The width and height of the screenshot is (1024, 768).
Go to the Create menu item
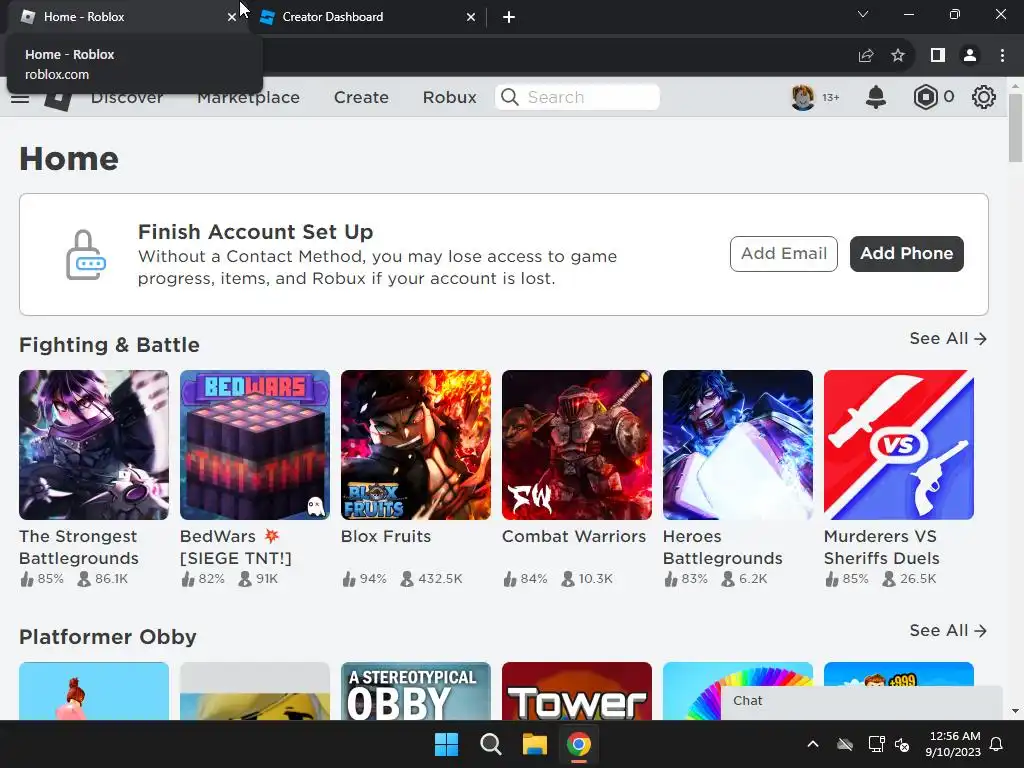[361, 97]
